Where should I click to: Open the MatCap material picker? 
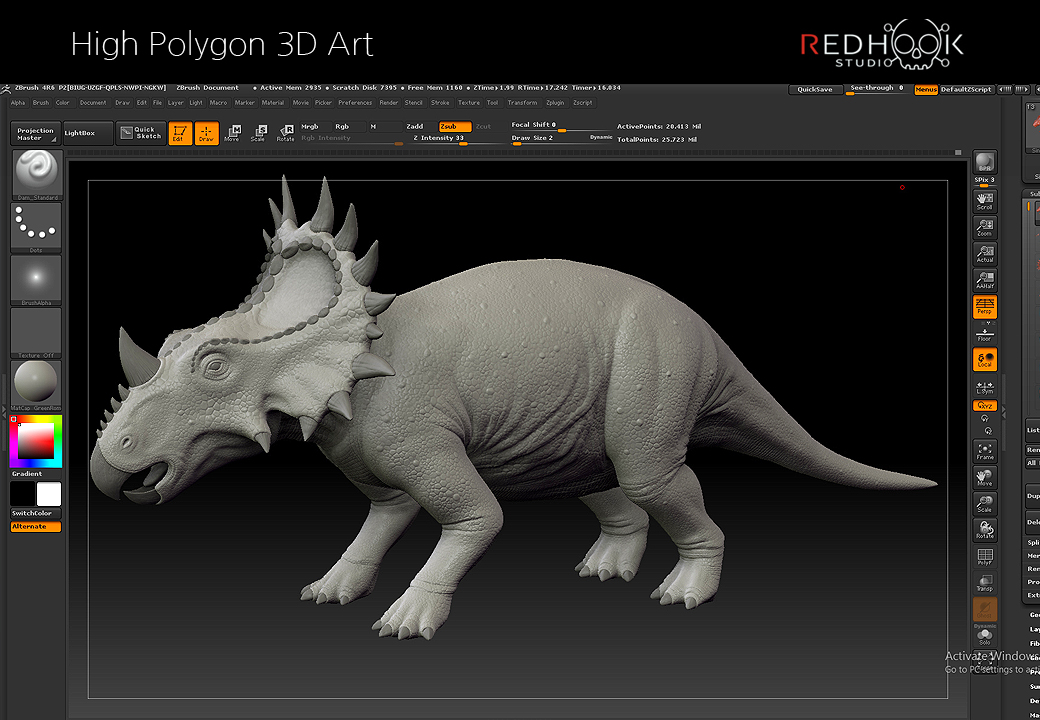pos(37,386)
